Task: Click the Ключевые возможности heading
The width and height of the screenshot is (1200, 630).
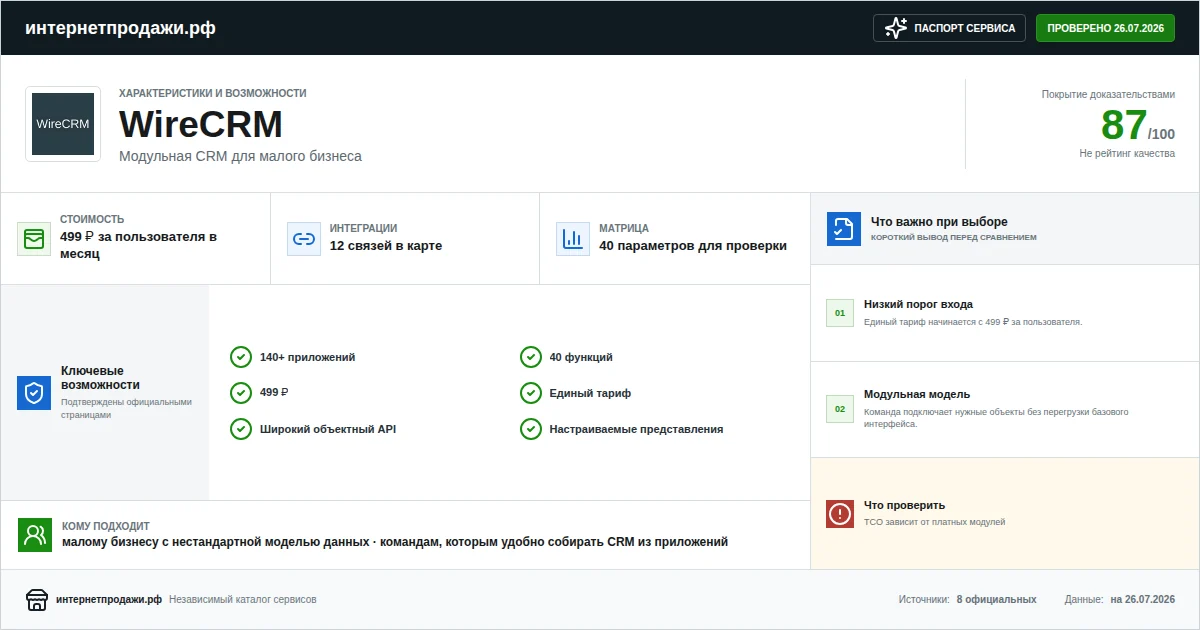Action: pos(100,378)
